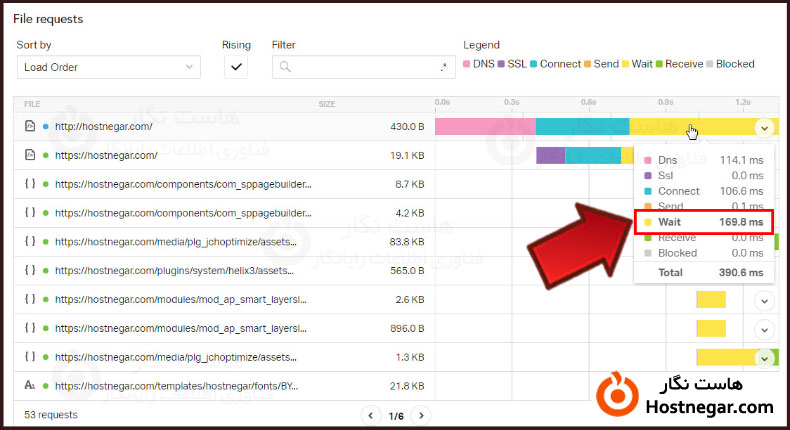The width and height of the screenshot is (790, 430).
Task: Click the FILE column header
Action: (33, 103)
